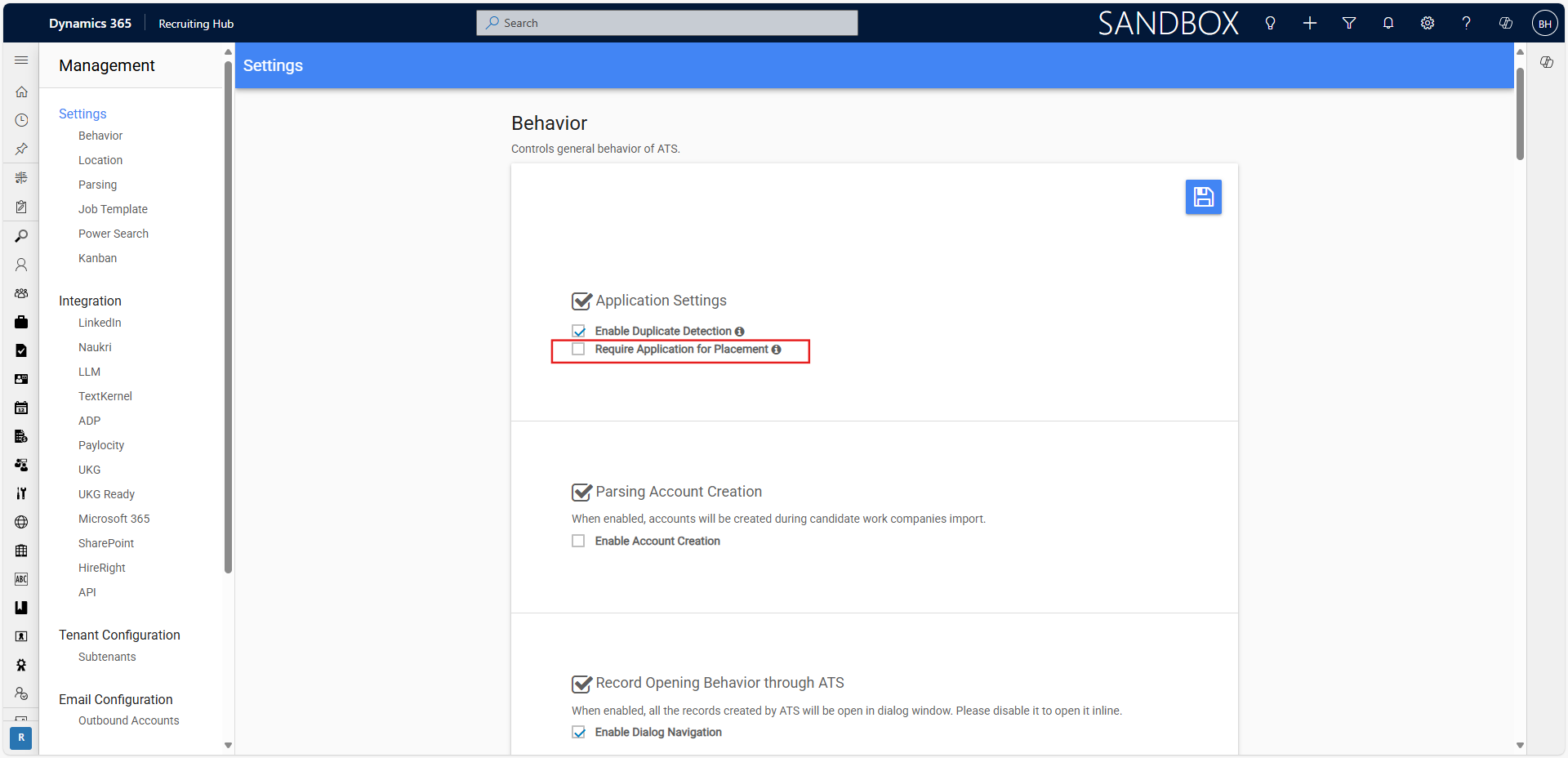The width and height of the screenshot is (1568, 758).
Task: Open Naukri integration settings
Action: click(x=95, y=347)
